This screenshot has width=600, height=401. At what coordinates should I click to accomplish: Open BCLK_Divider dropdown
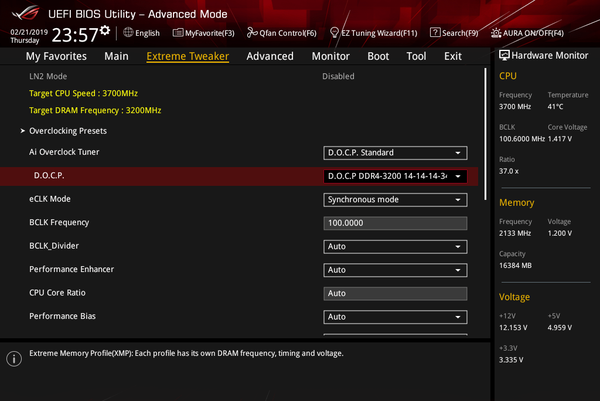coord(395,246)
